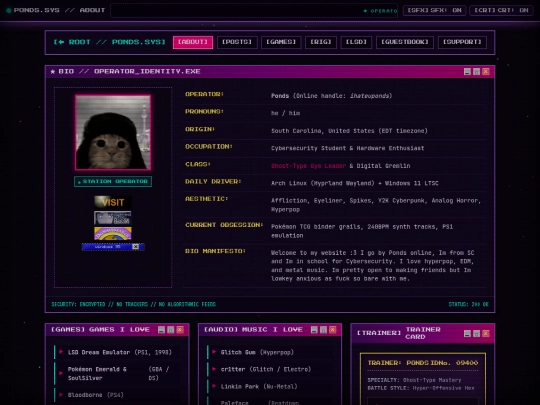This screenshot has width=540, height=405.
Task: Click the he / him pronouns value
Action: pos(285,113)
